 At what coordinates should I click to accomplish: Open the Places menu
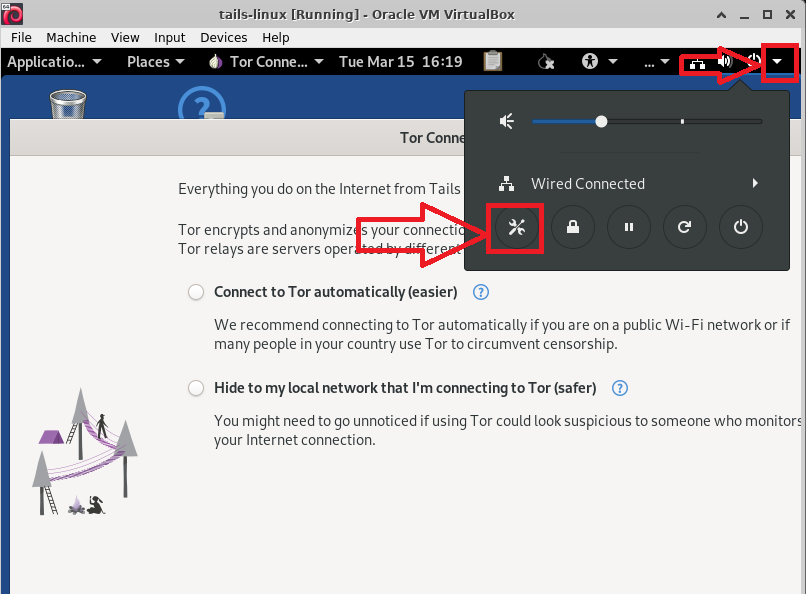[155, 62]
